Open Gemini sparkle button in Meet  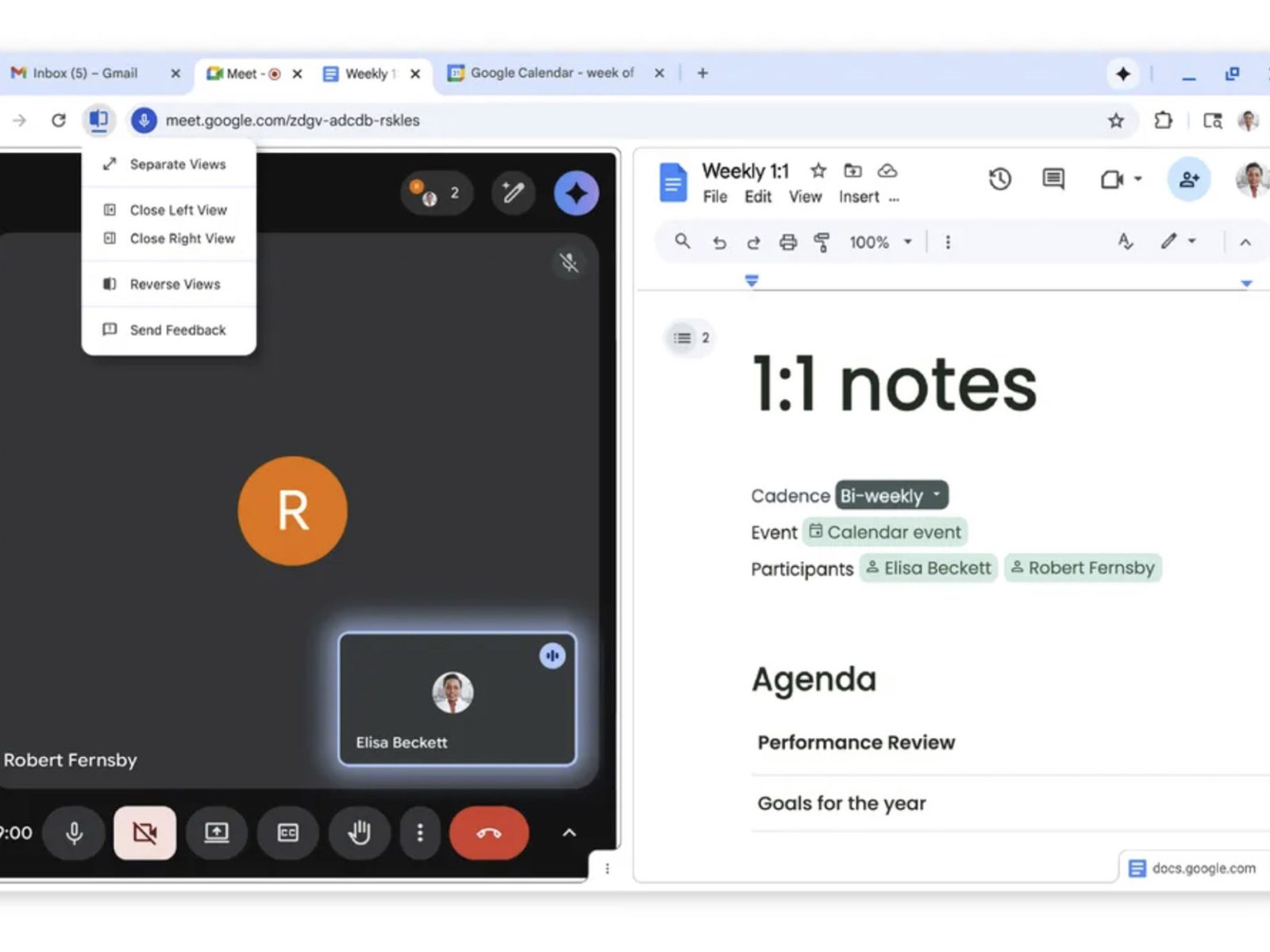tap(576, 193)
